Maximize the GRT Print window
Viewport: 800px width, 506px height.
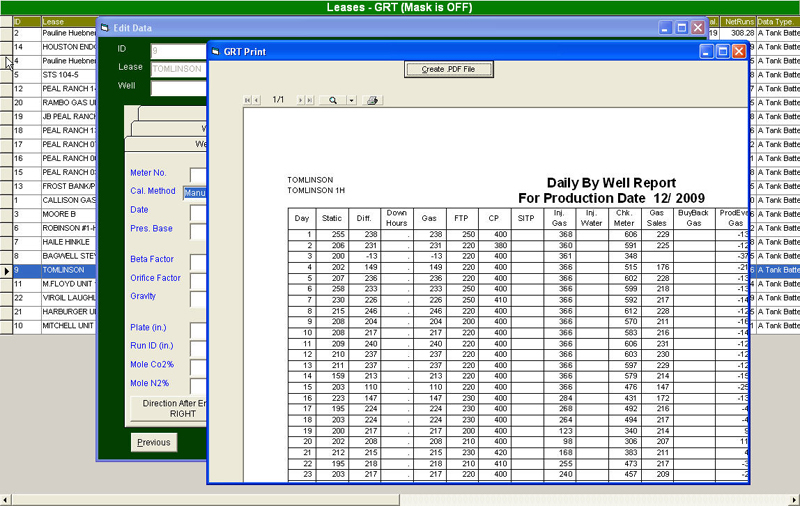click(x=722, y=52)
